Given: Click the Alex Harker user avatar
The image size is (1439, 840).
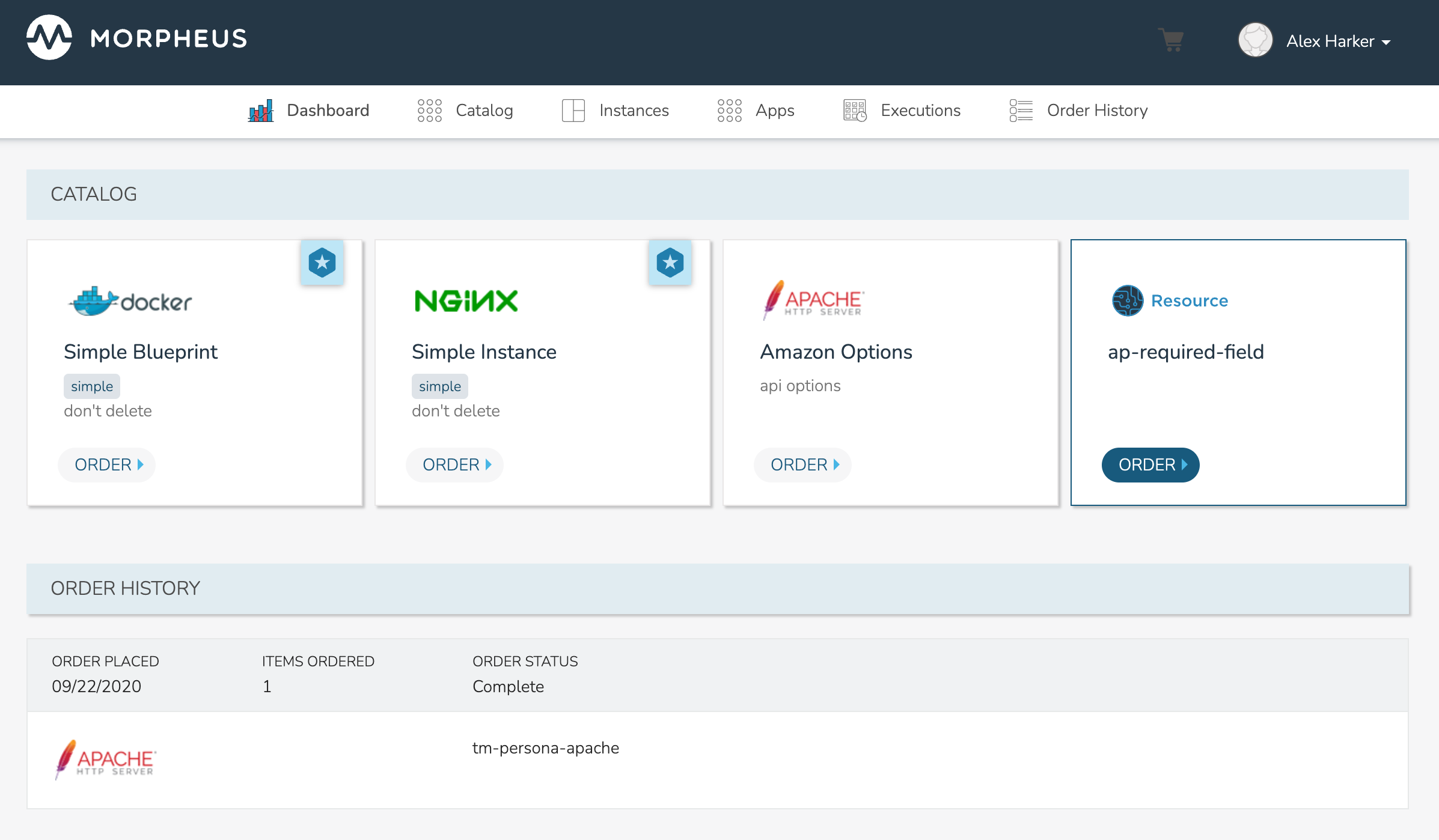Looking at the screenshot, I should click(1255, 40).
